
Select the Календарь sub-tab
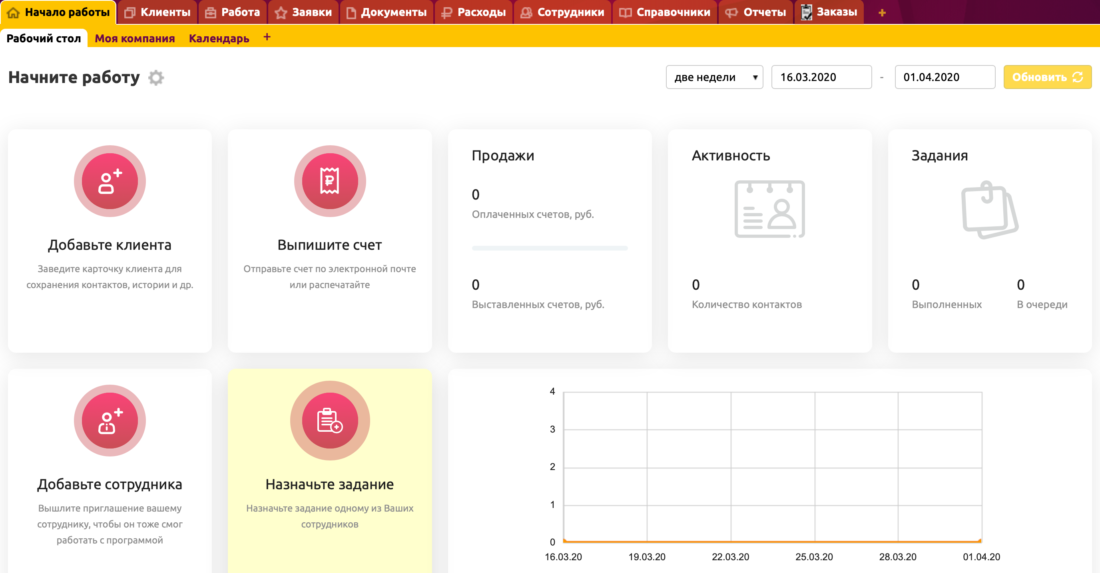point(219,38)
